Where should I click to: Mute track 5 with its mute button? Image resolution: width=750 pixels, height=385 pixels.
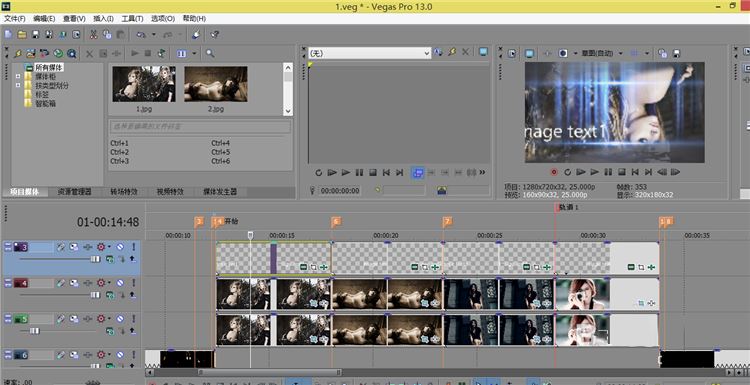point(120,319)
